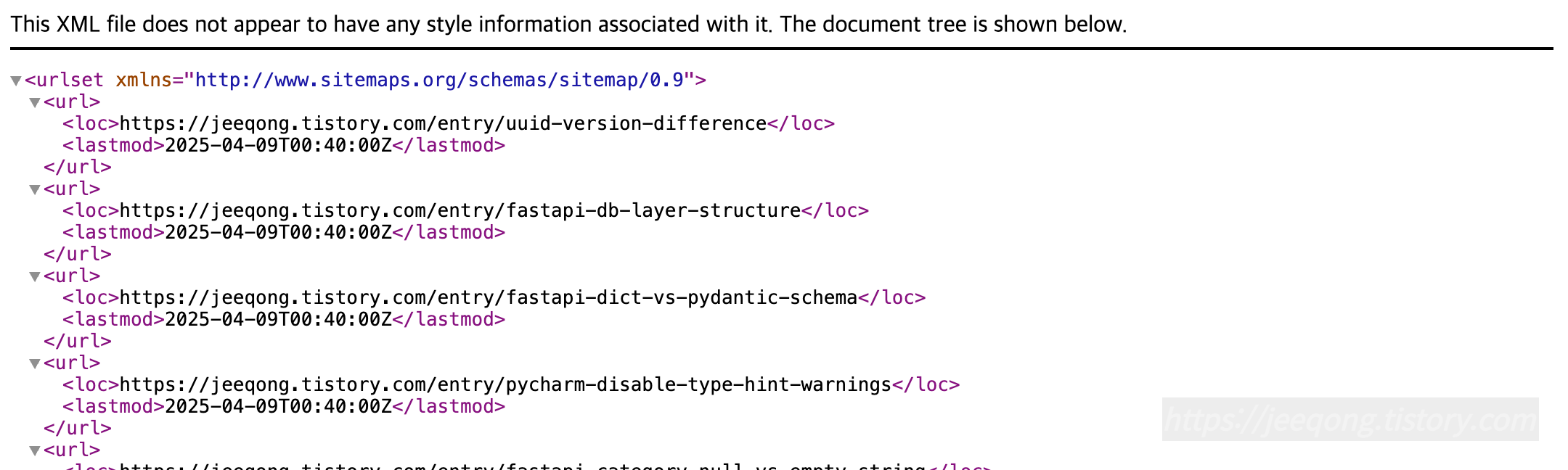1568x470 pixels.
Task: Click lastmod date under fastapi-dict-vs-pydantic-schema
Action: [x=279, y=319]
